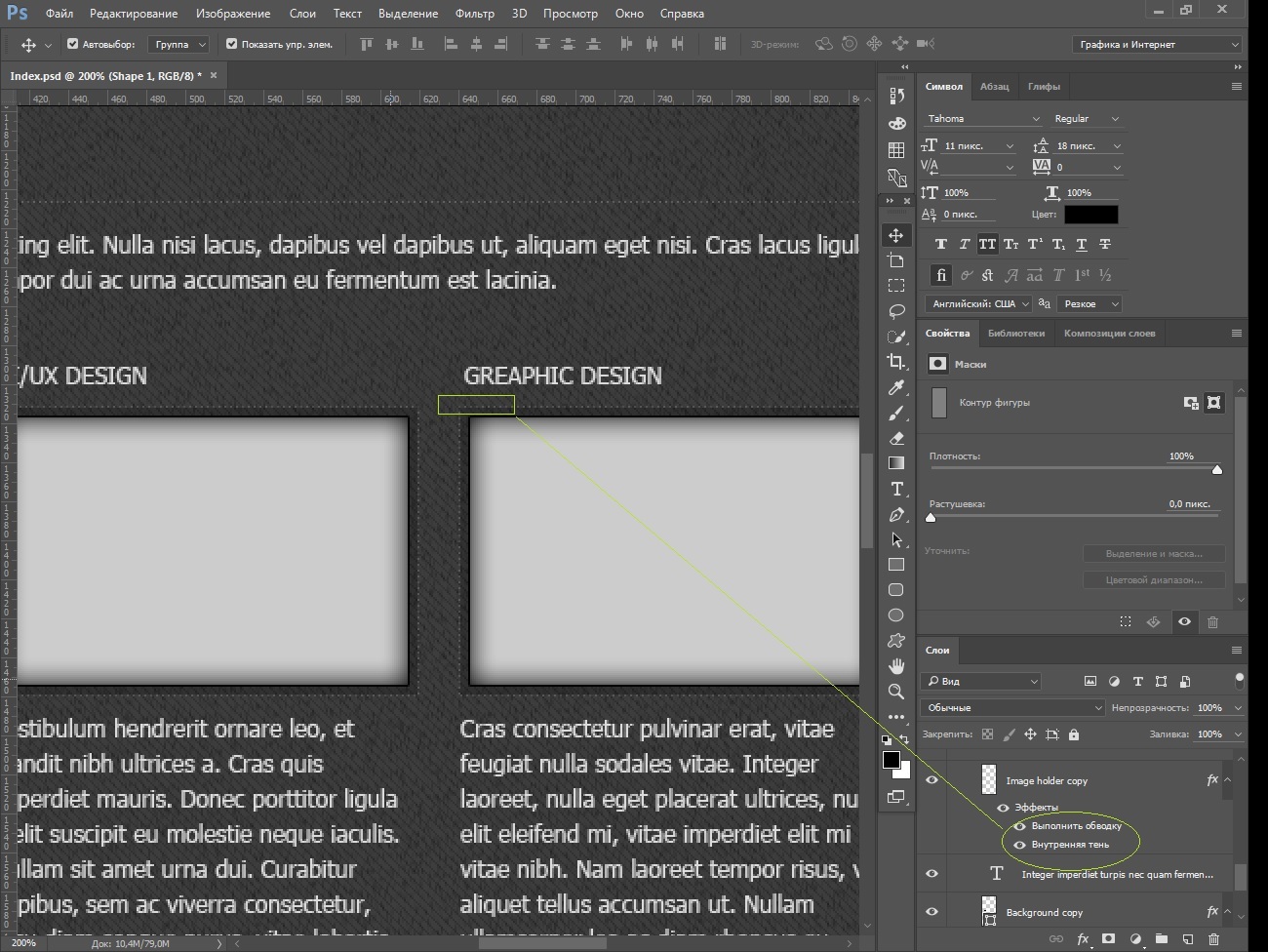Select the Horizontal Type tool
The width and height of the screenshot is (1268, 952).
pos(896,489)
